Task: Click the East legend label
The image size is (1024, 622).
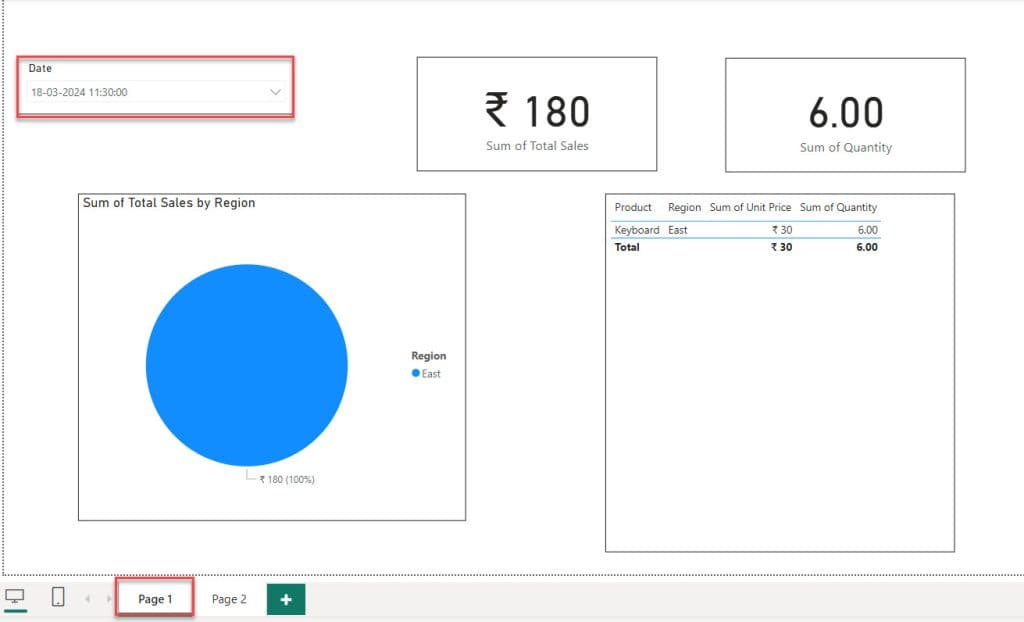Action: pyautogui.click(x=431, y=374)
